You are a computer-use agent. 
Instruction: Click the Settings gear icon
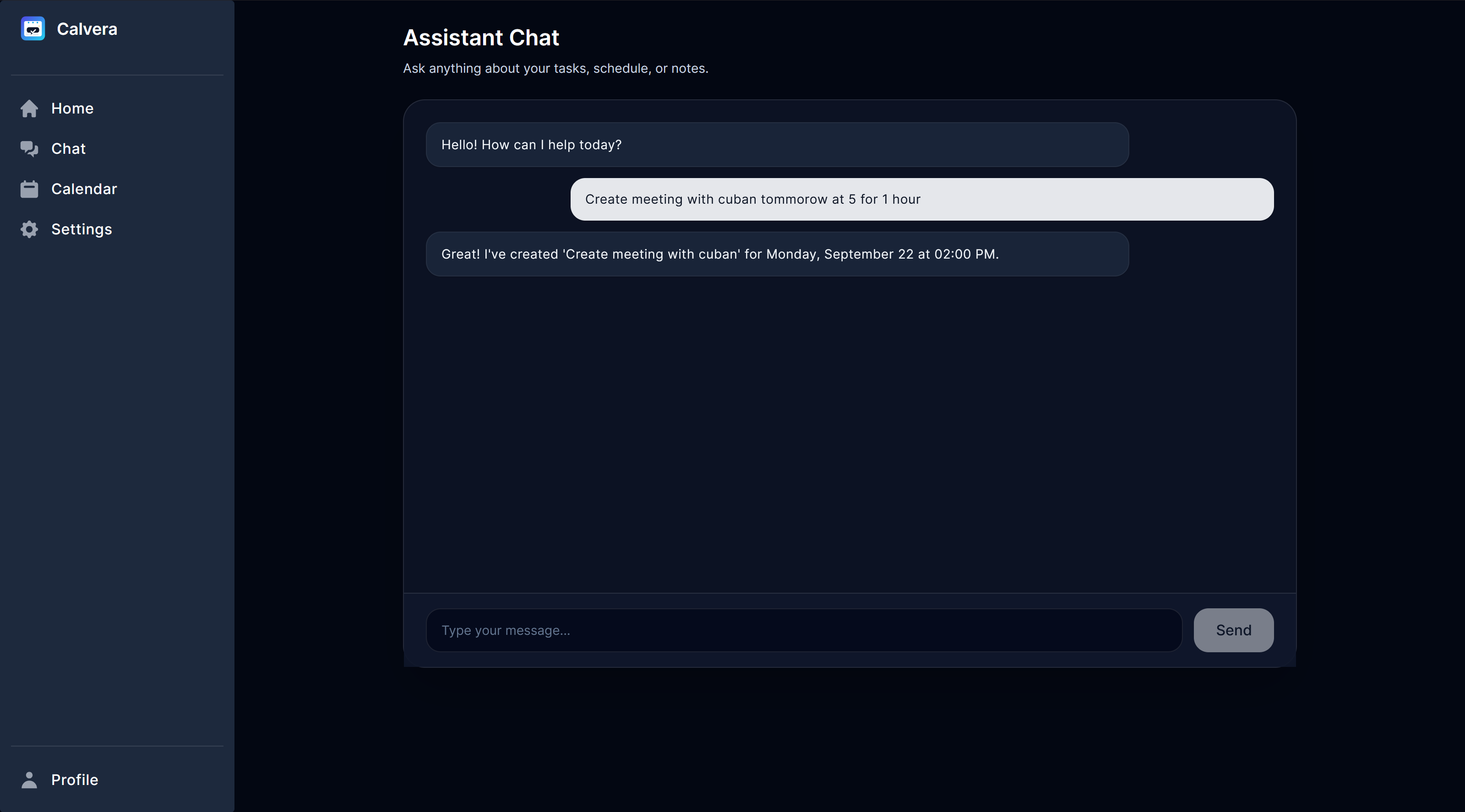click(x=29, y=230)
